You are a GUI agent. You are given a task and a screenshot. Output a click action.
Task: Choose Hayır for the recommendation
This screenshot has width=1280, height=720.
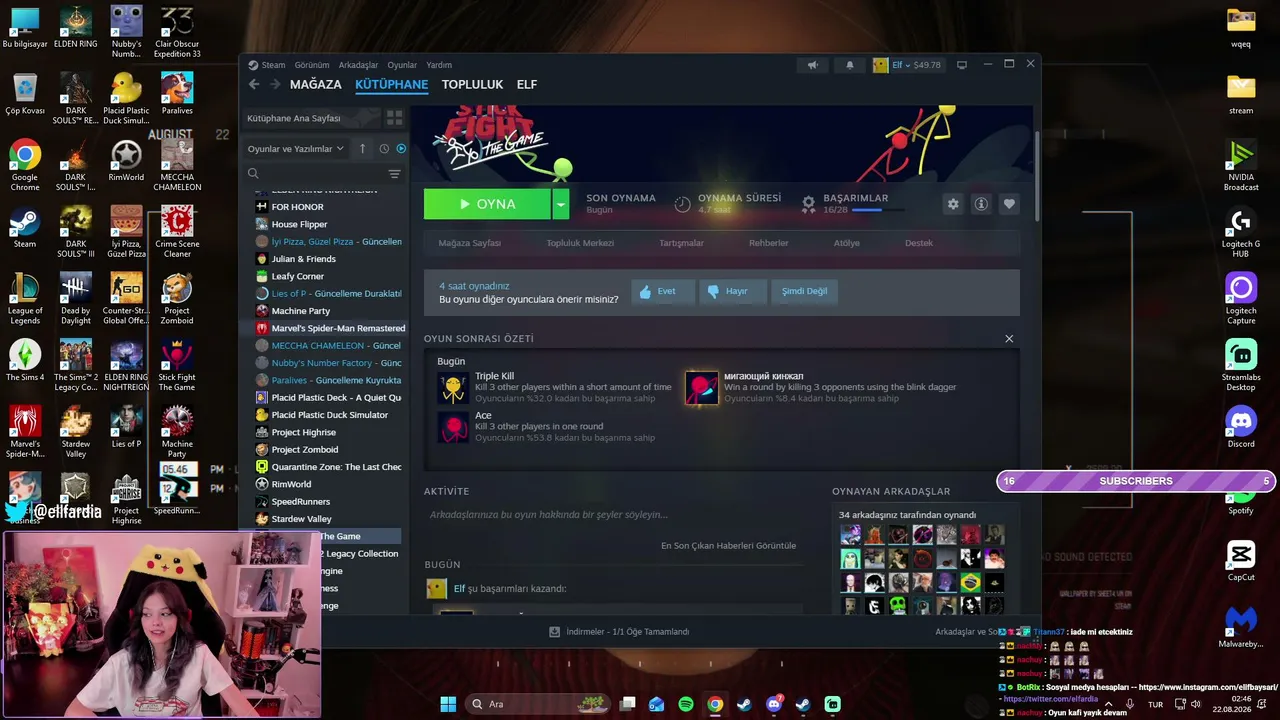pyautogui.click(x=731, y=291)
